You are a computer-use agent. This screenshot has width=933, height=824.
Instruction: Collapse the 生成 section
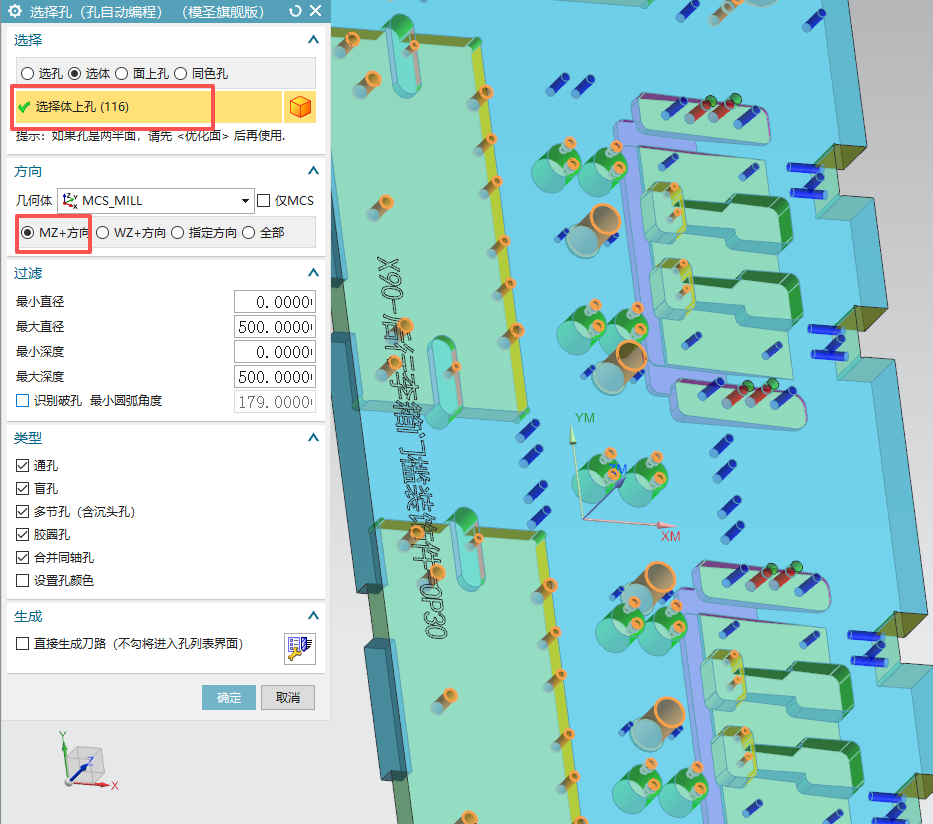click(x=313, y=615)
